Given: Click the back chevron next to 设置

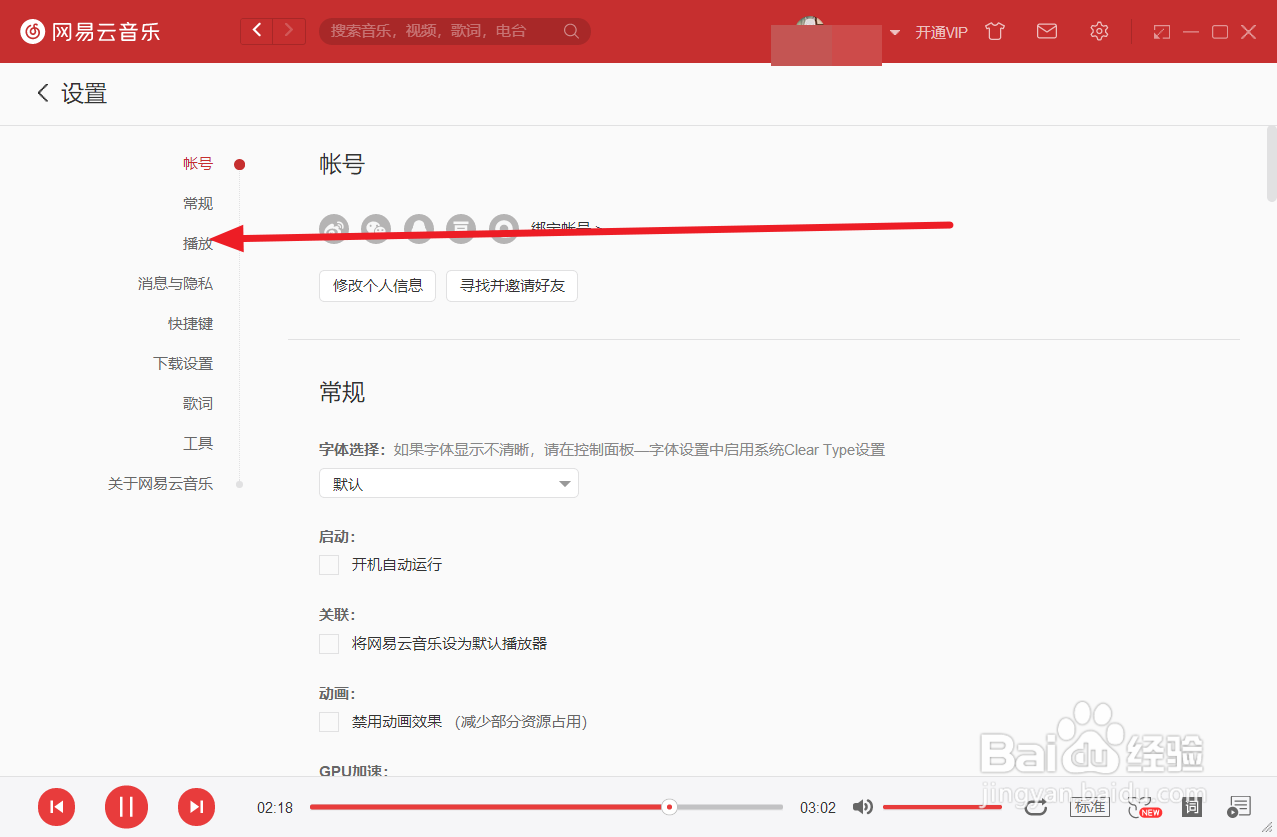Looking at the screenshot, I should (x=43, y=93).
